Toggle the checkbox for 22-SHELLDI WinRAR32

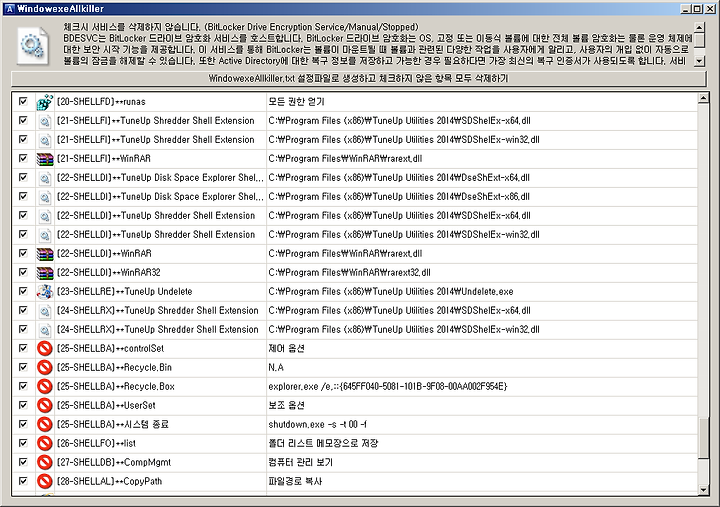[23, 272]
